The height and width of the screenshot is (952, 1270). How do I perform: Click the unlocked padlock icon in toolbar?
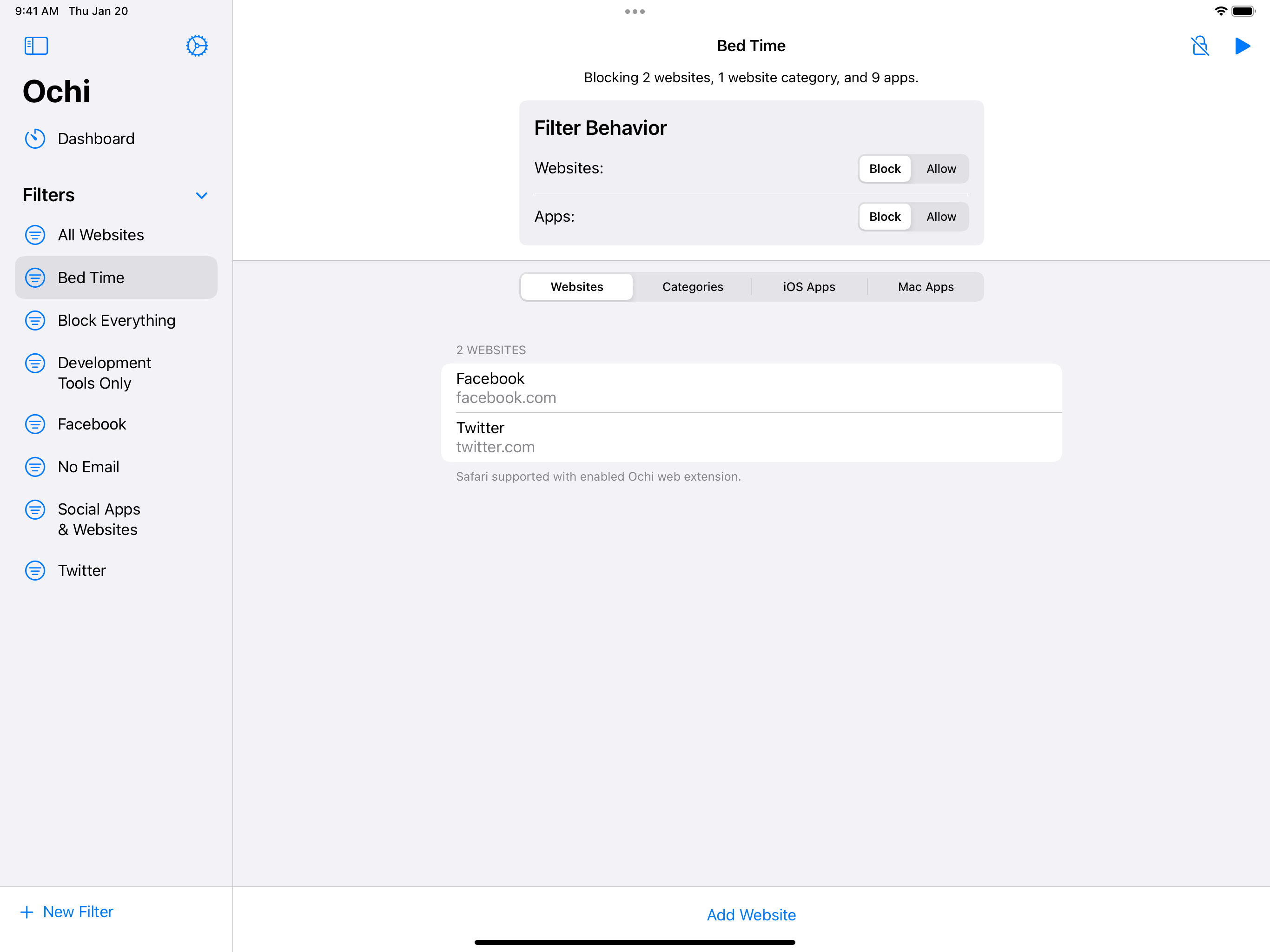coord(1199,46)
